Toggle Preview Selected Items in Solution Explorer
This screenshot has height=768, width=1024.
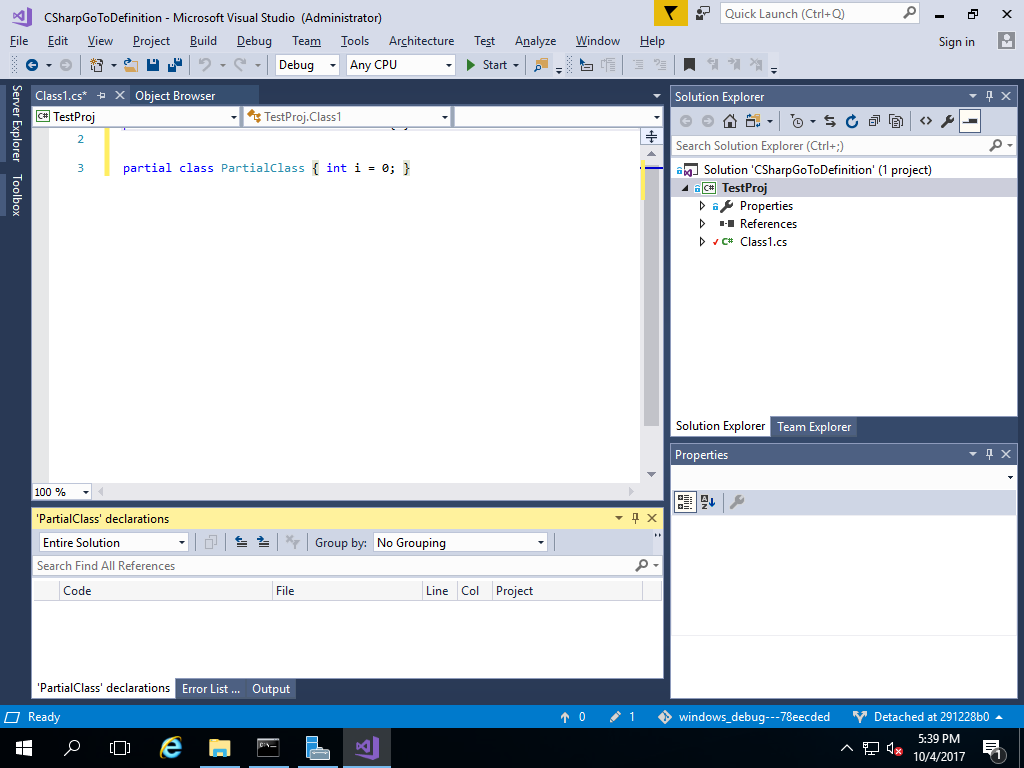[x=970, y=121]
